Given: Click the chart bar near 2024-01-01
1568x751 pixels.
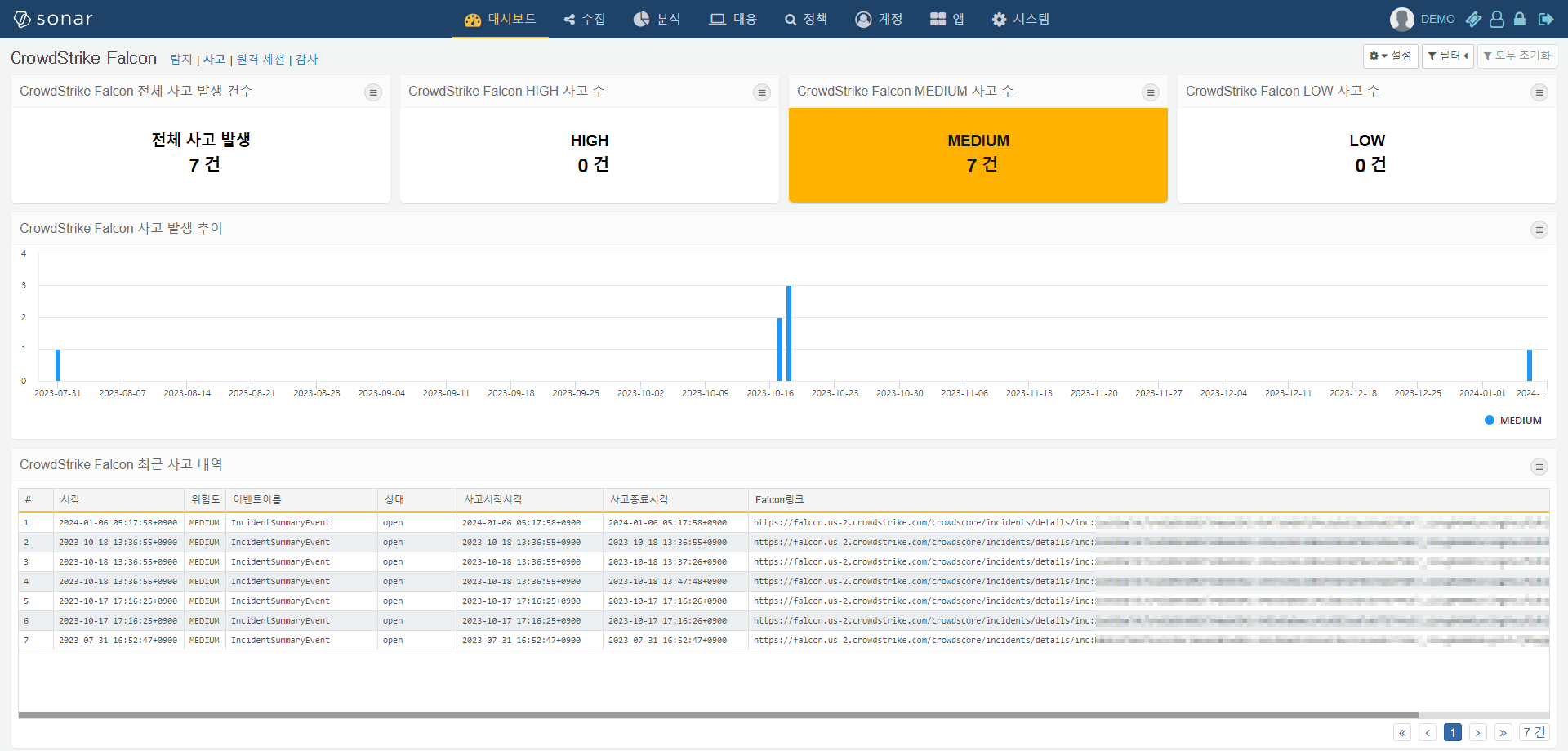Looking at the screenshot, I should coord(1530,365).
